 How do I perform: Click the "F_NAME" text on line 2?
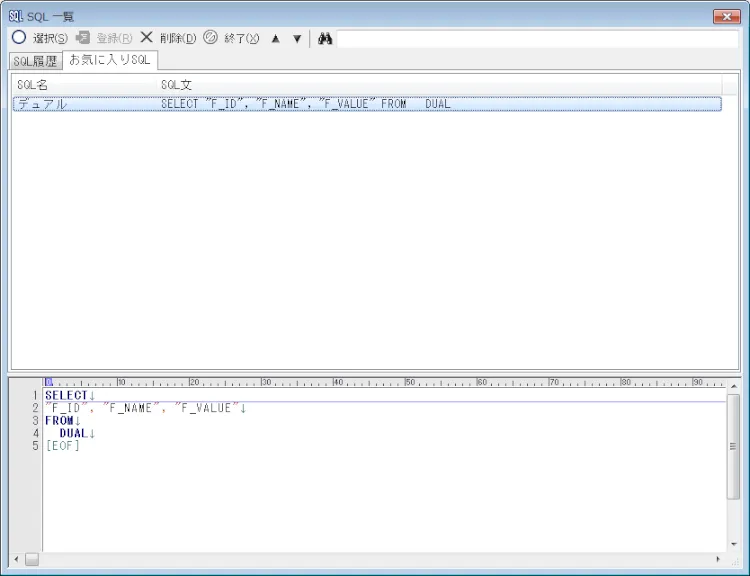point(131,408)
